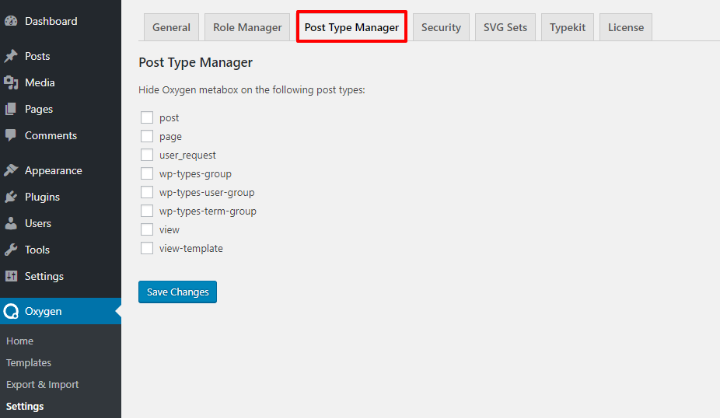Click the Tools wrench icon
Viewport: 720px width, 418px height.
(x=11, y=250)
